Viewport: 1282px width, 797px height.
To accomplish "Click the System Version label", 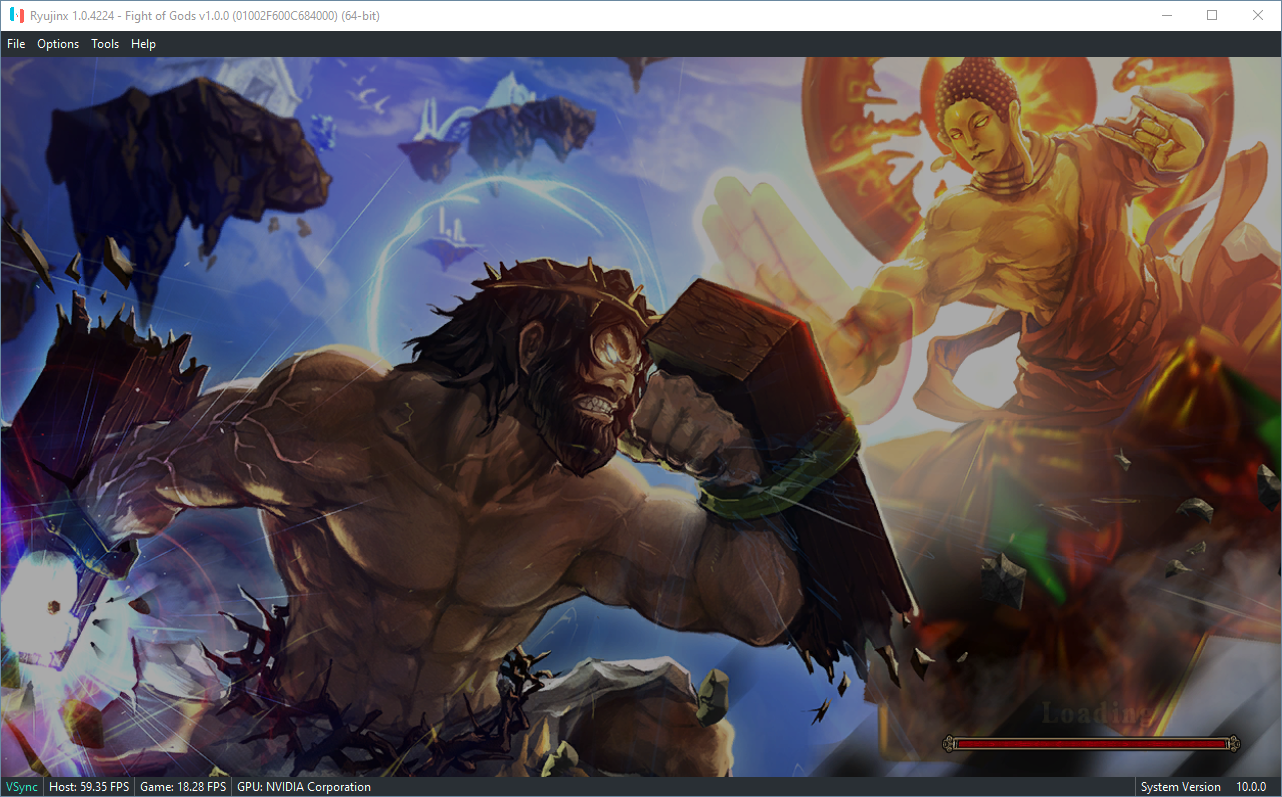I will [1181, 787].
